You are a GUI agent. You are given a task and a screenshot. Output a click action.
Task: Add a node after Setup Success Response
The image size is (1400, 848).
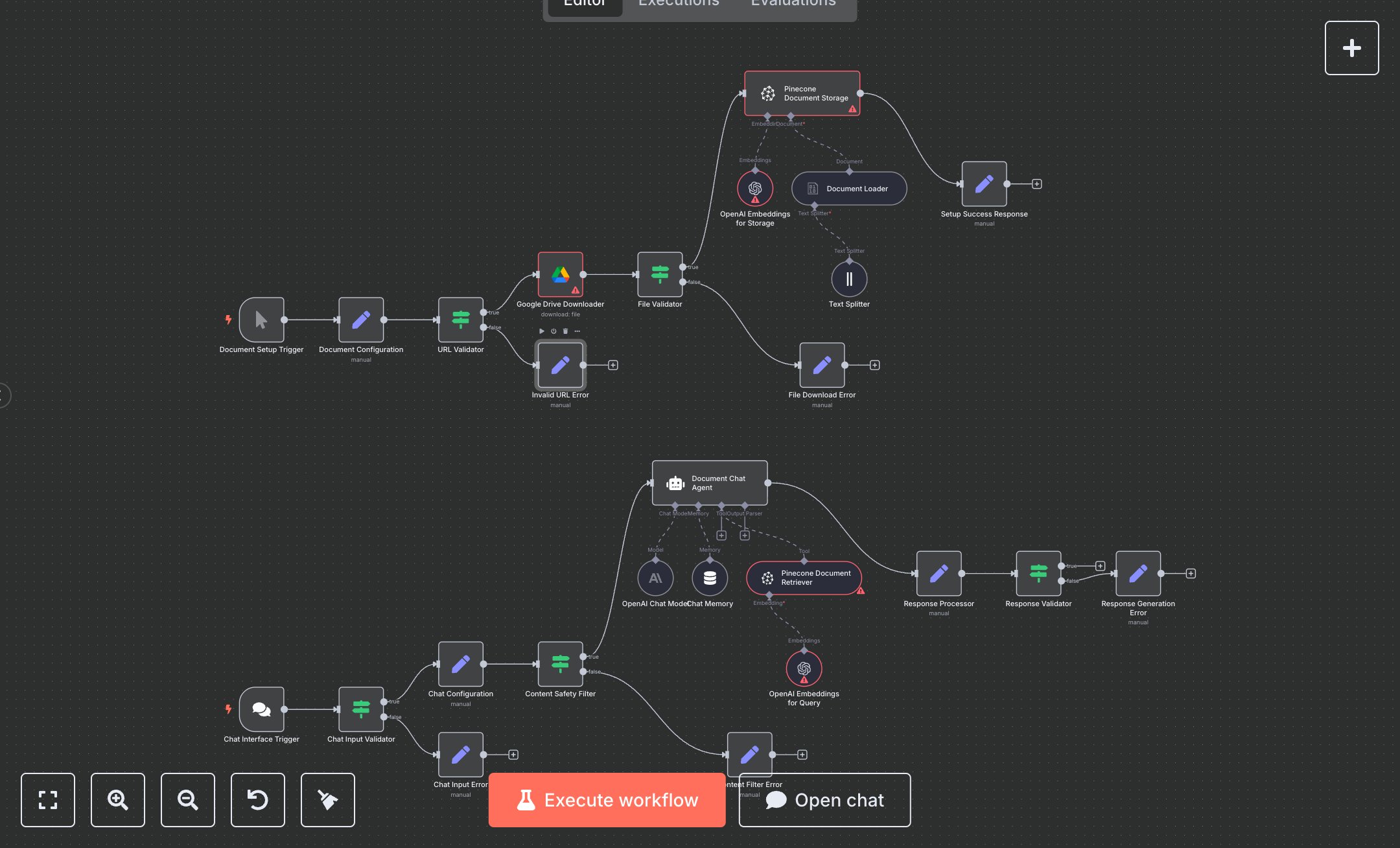point(1037,183)
